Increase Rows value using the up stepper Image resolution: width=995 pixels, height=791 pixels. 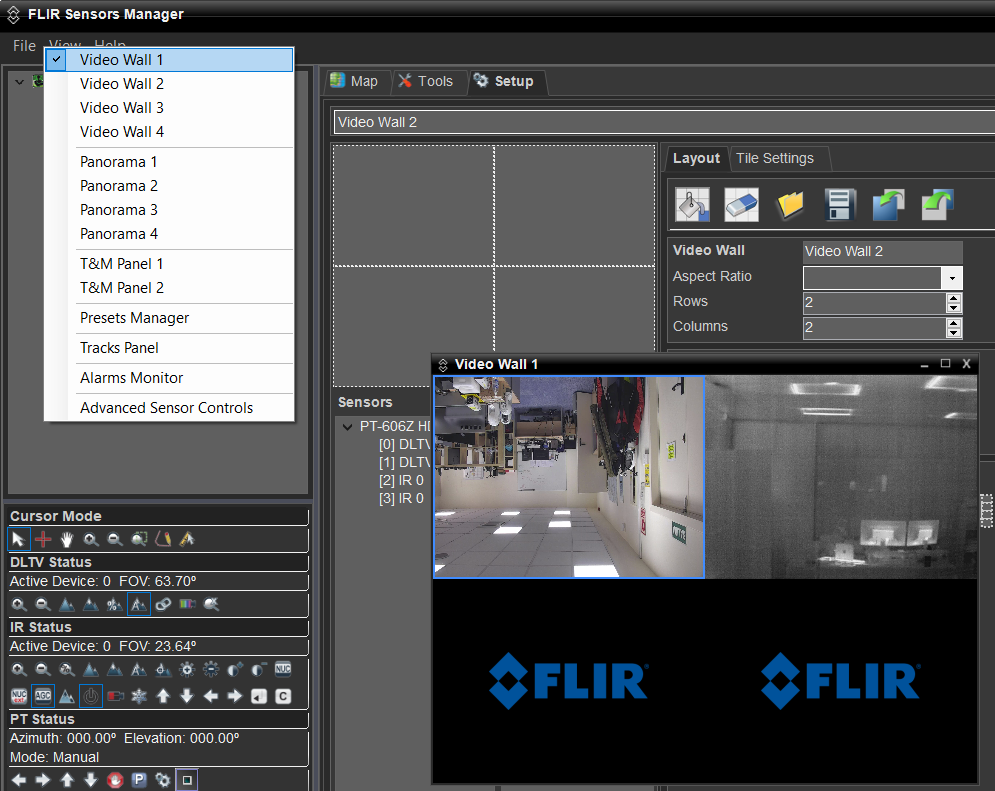(x=952, y=298)
